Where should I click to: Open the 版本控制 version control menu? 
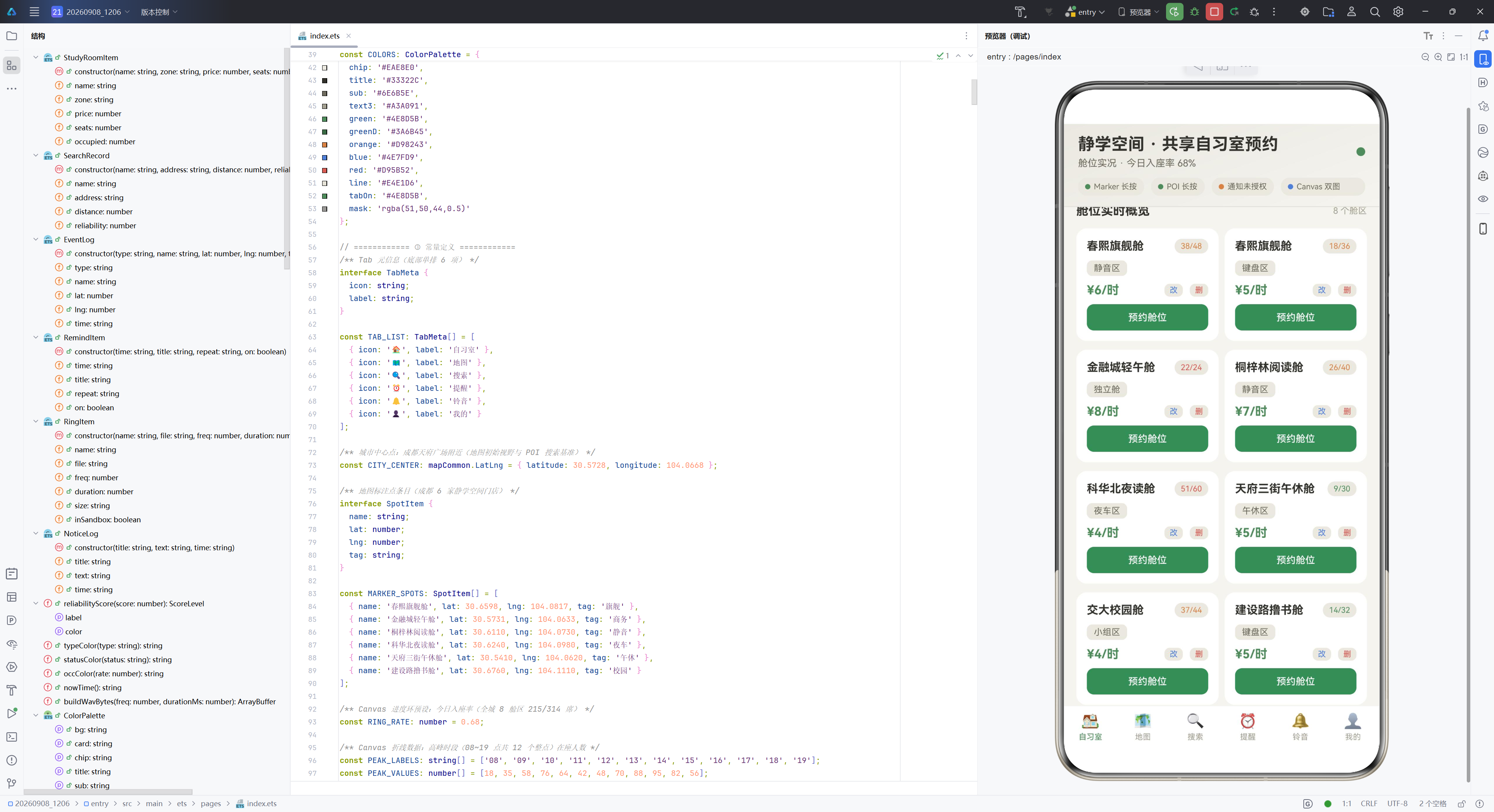click(159, 12)
